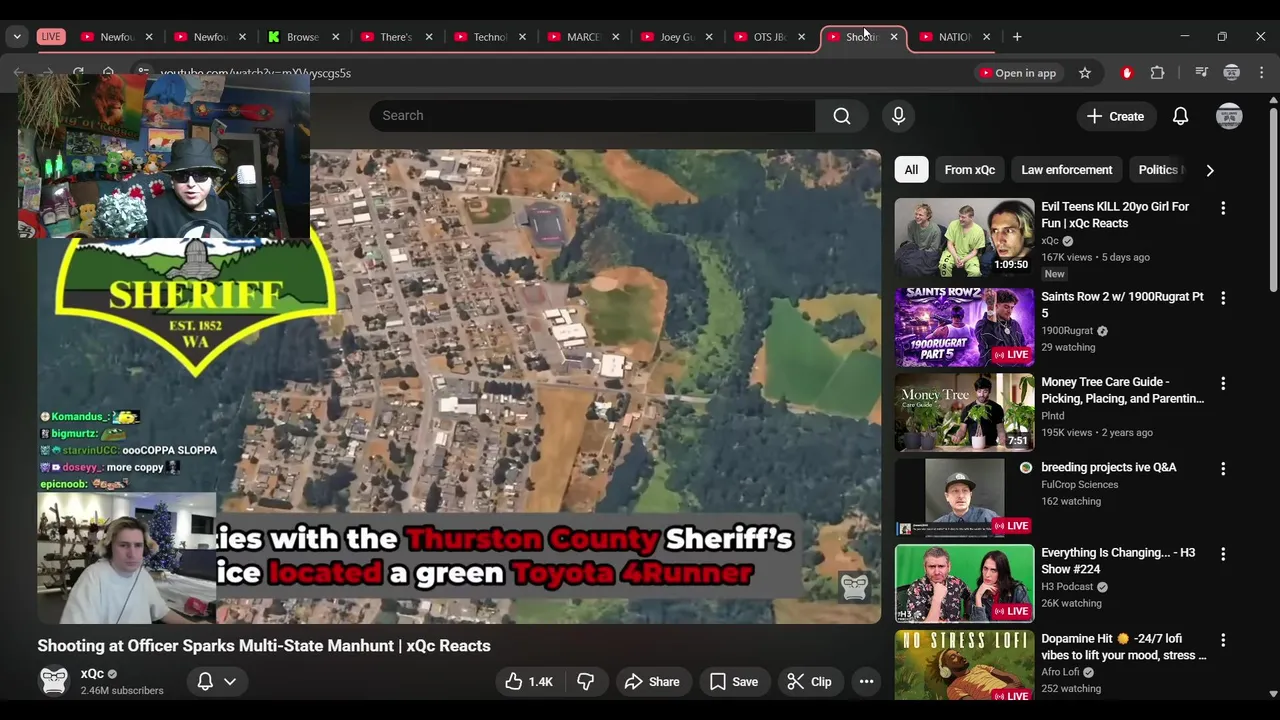
Task: Open breeding projects live Q&A video
Action: (x=964, y=497)
